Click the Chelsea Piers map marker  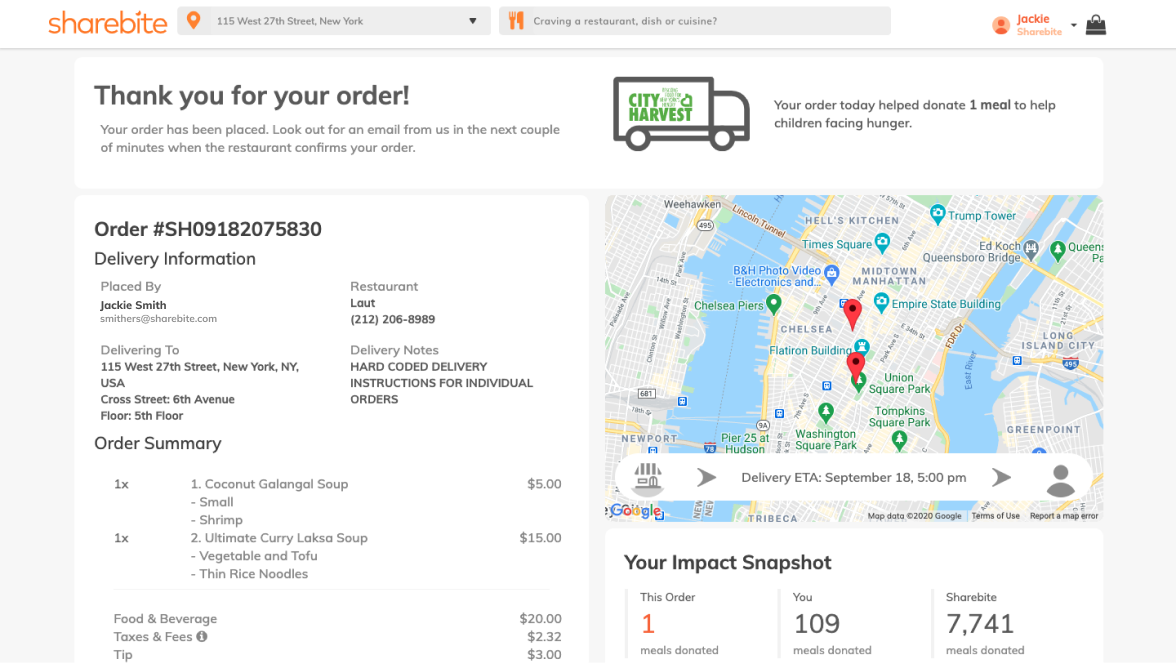[773, 305]
